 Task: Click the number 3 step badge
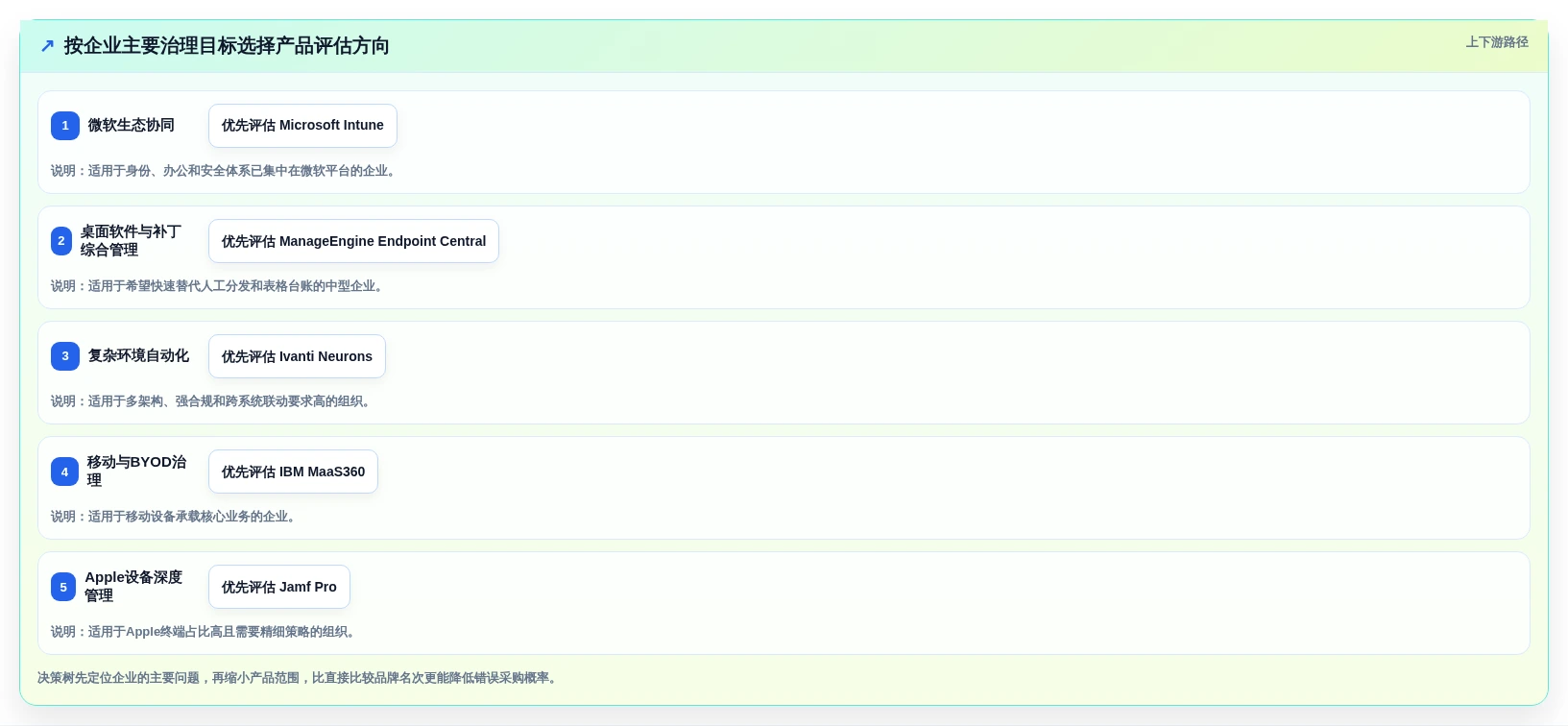(65, 356)
